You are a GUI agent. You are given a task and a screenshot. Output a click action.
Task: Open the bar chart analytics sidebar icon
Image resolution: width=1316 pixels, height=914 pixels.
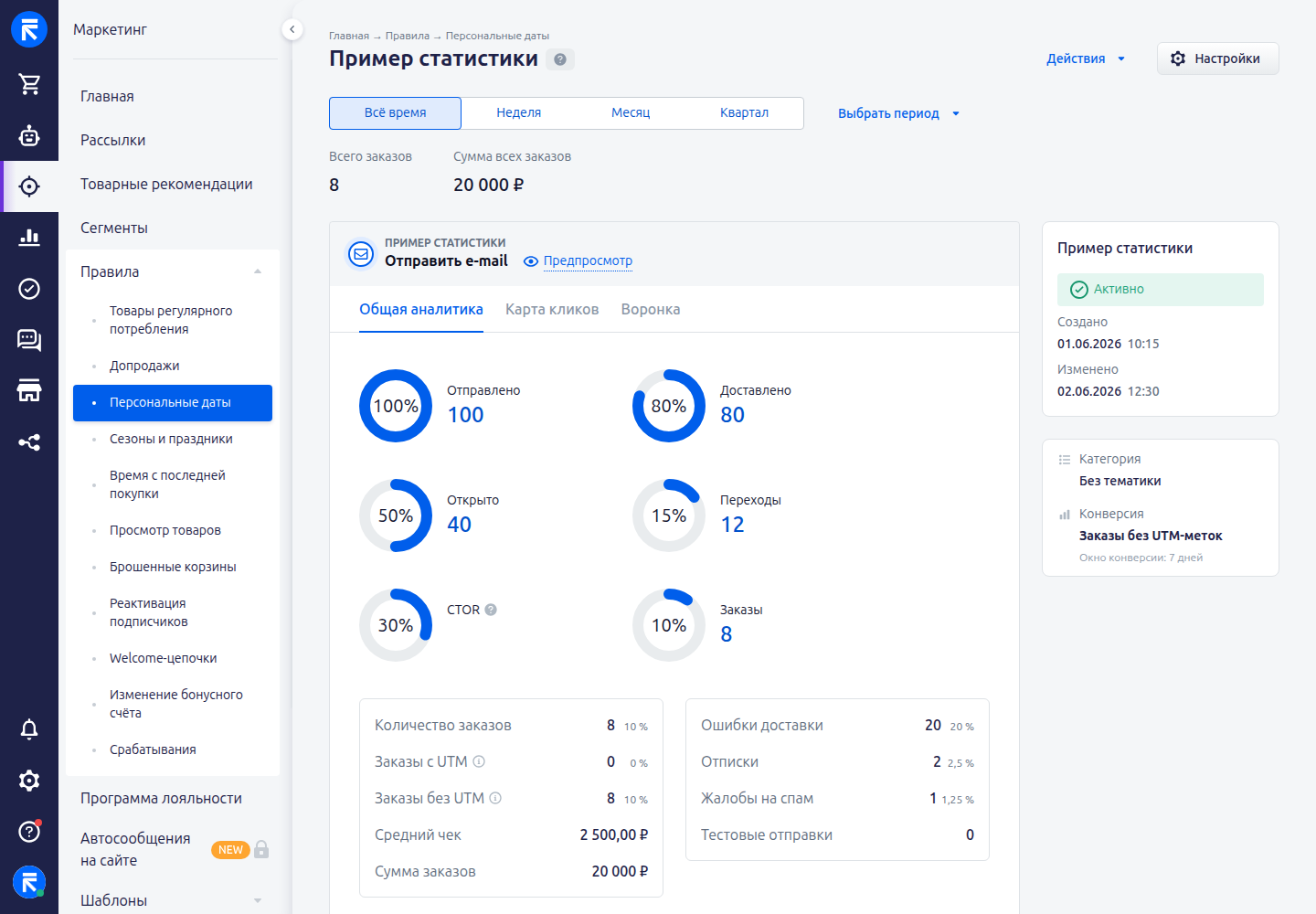click(x=29, y=238)
